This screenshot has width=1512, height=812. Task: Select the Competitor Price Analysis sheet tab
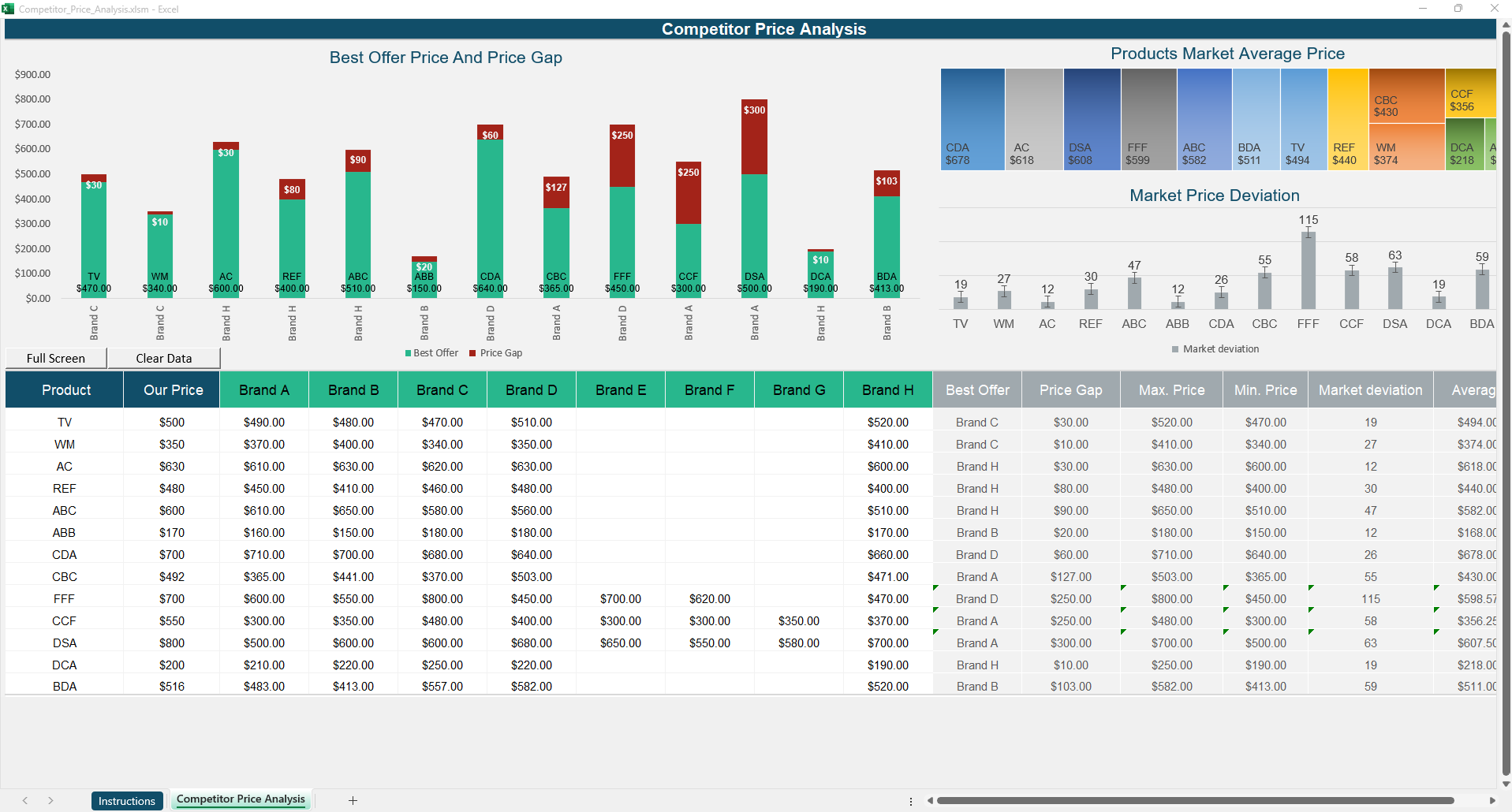tap(241, 799)
